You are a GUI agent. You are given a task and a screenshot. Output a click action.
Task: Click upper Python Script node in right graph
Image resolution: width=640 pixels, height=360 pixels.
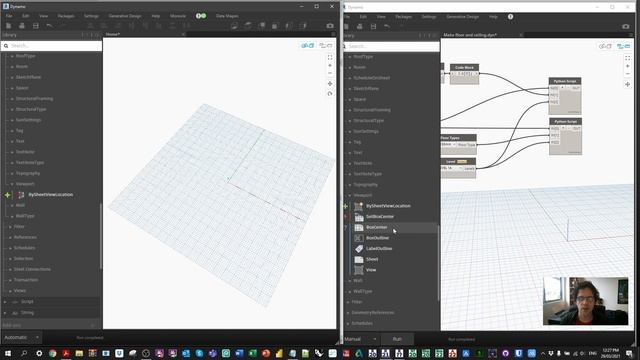click(x=565, y=96)
